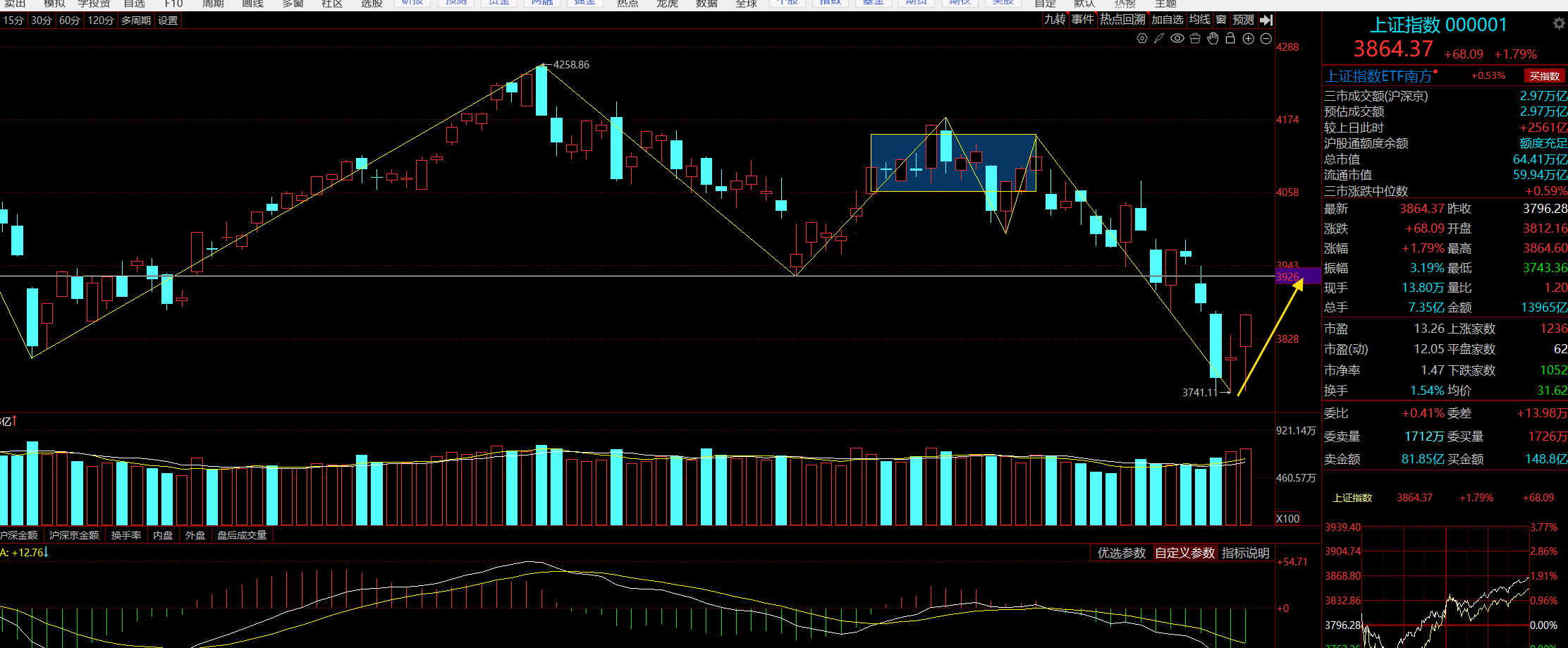The height and width of the screenshot is (648, 1568).
Task: Open the toolbox icon on chart toolbar
Action: (1195, 39)
